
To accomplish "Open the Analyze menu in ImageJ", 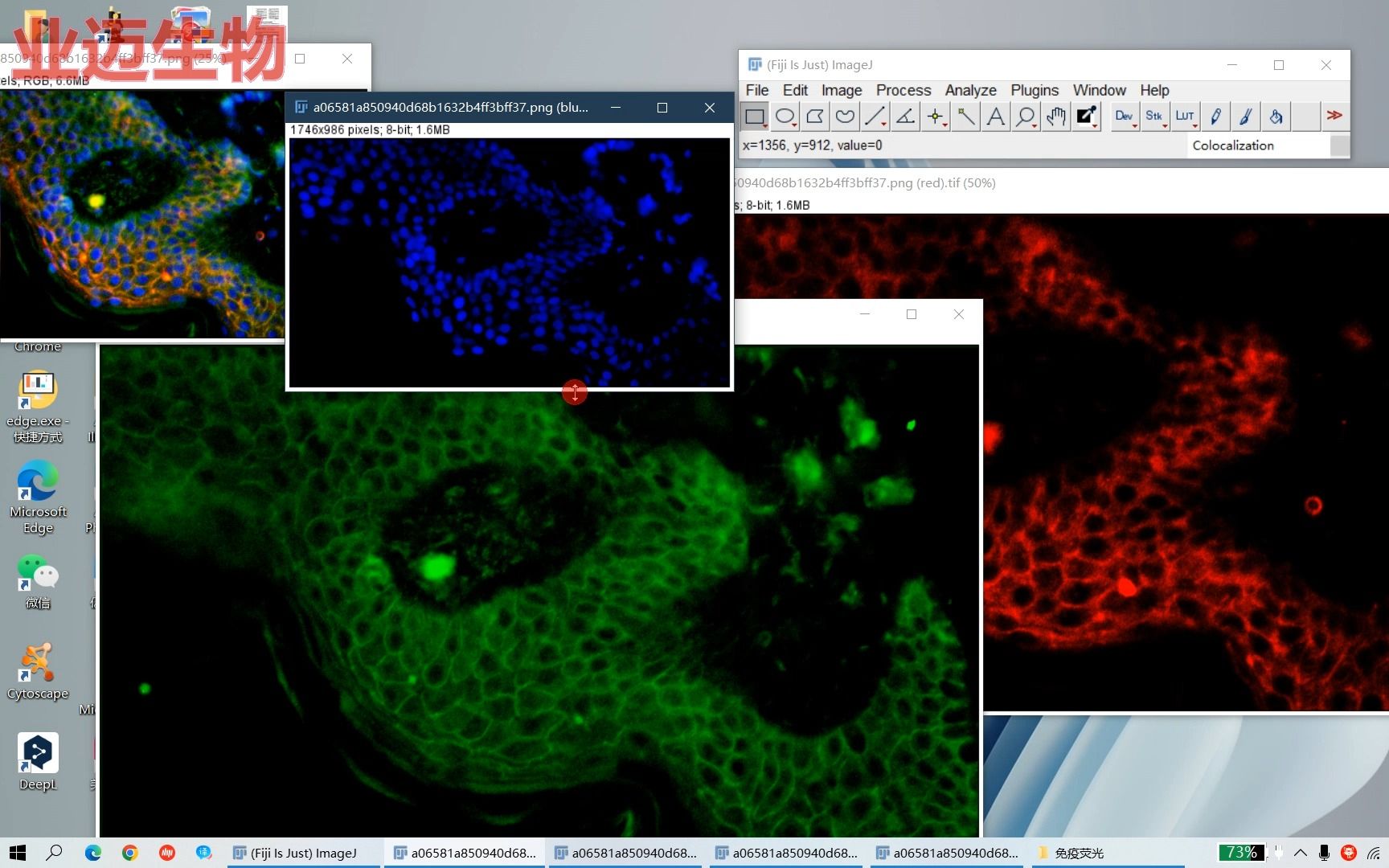I will (x=970, y=90).
